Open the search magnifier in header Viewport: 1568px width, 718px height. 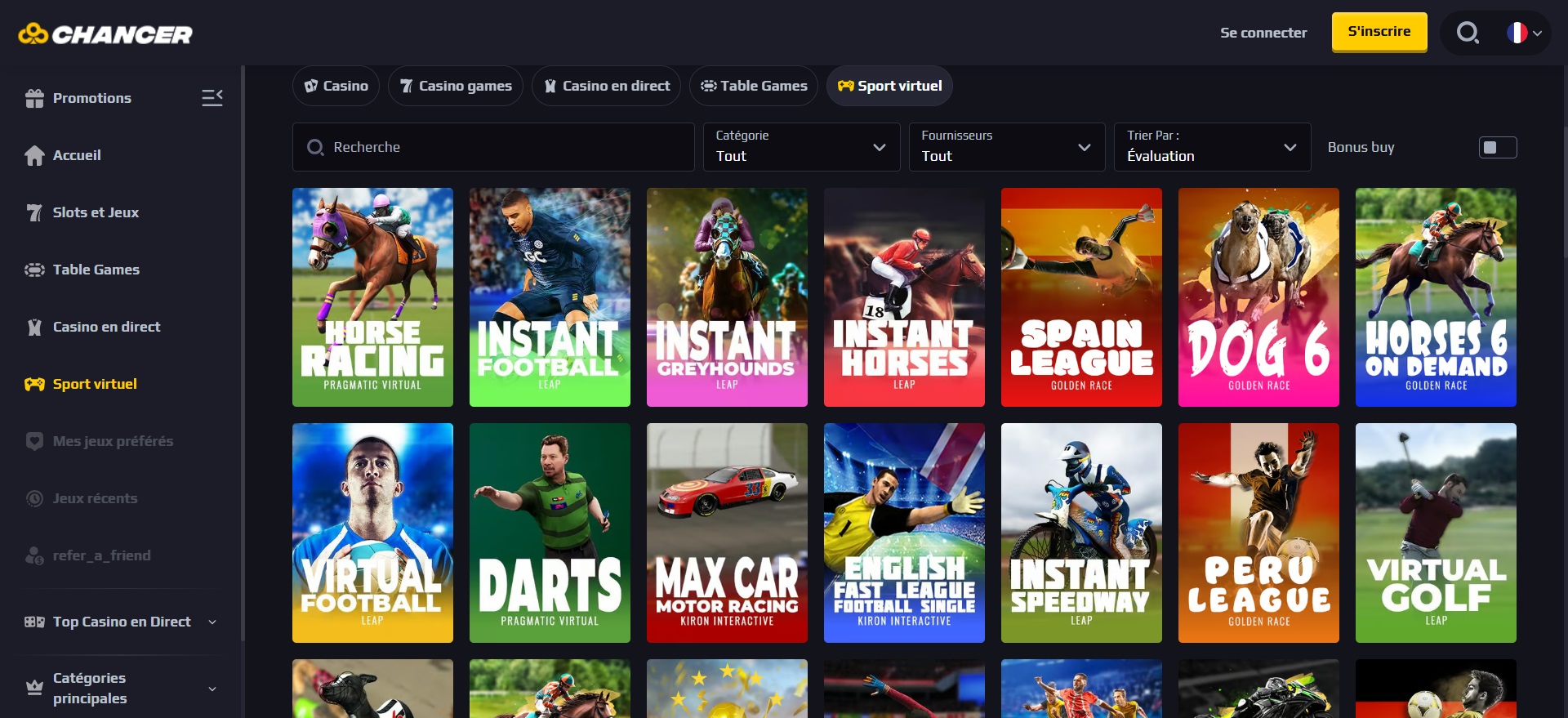pos(1468,33)
